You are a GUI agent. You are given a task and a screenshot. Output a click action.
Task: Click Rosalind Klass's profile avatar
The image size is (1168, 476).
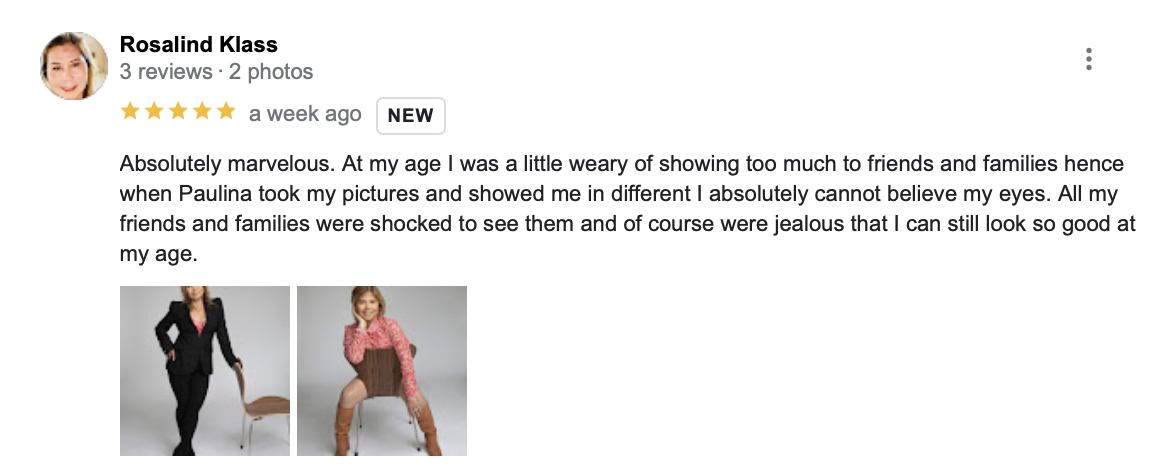click(x=74, y=66)
